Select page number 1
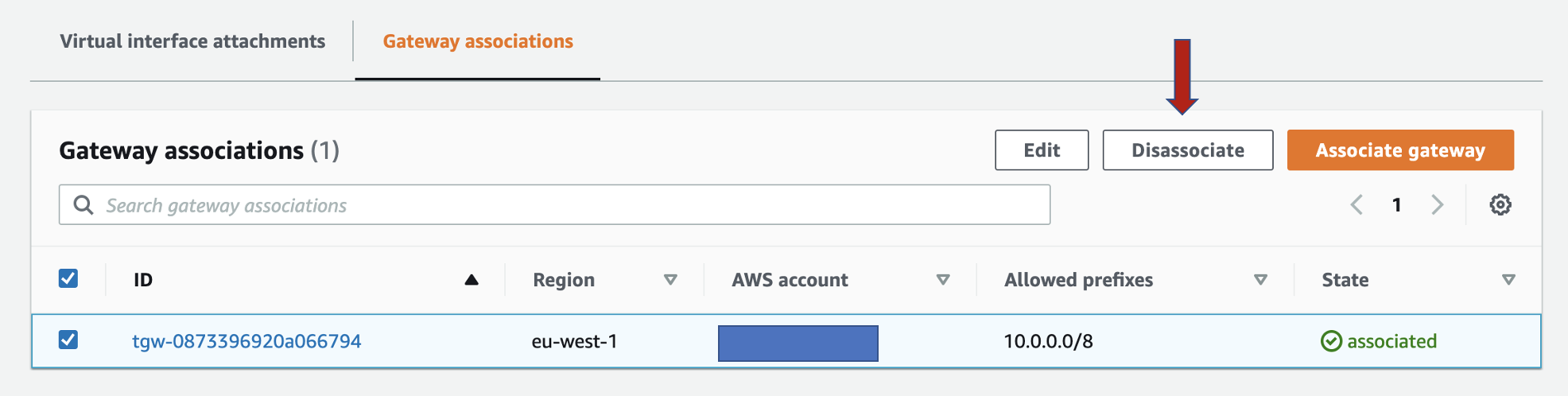 coord(1396,205)
